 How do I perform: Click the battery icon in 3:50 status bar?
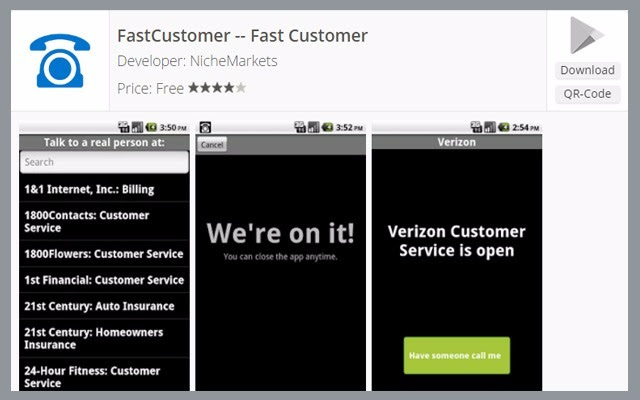coord(151,127)
